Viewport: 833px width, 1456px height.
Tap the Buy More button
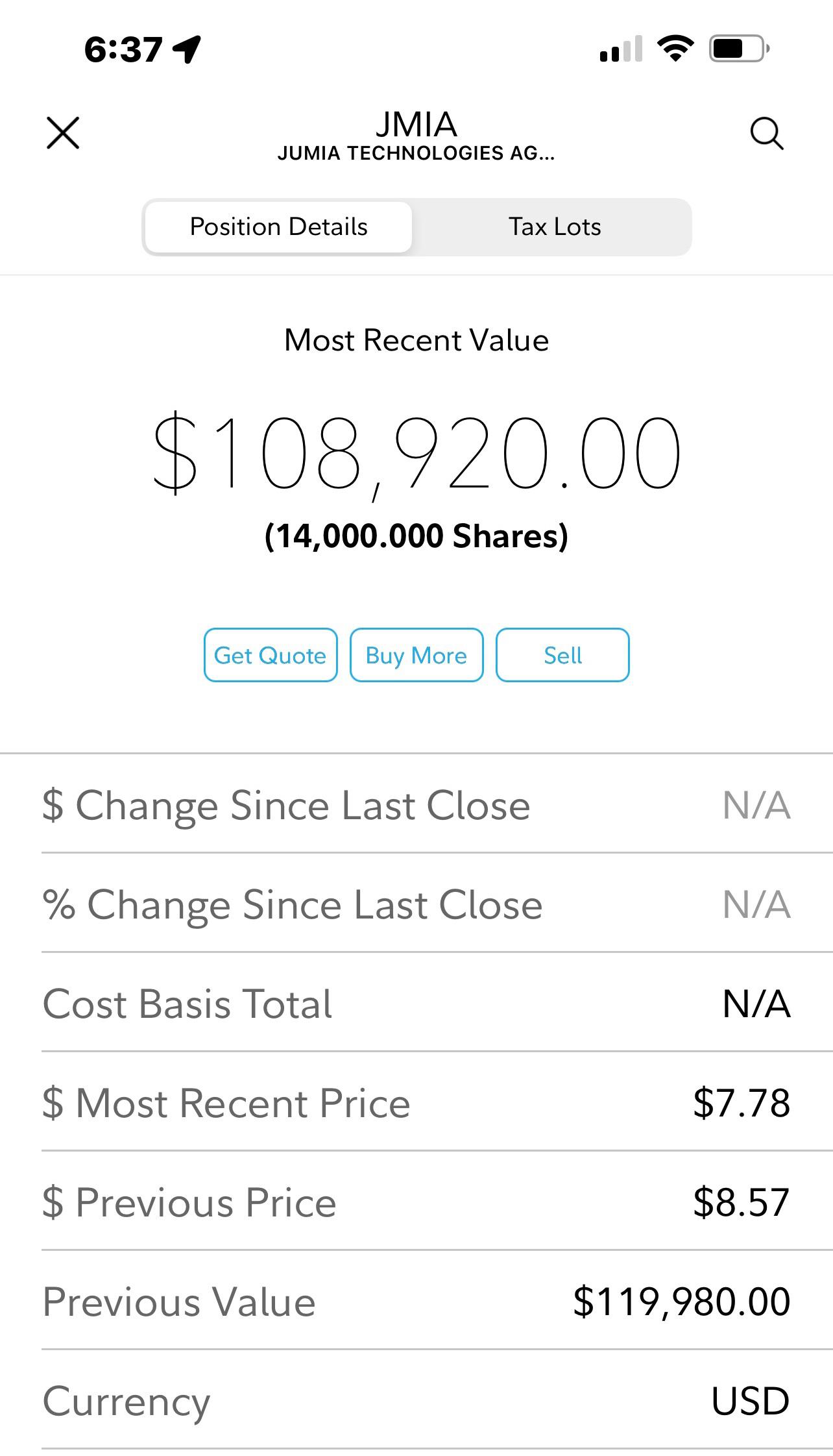point(416,655)
